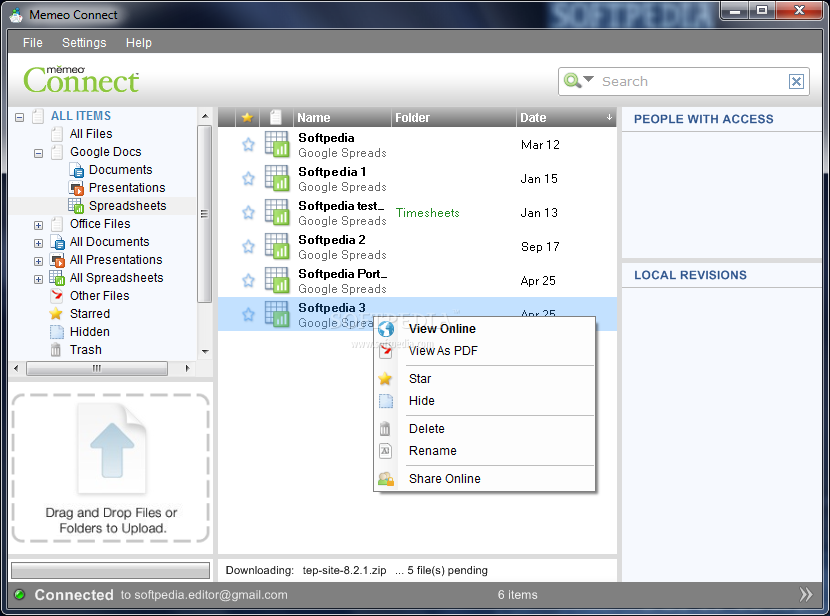The height and width of the screenshot is (616, 830).
Task: Click the rename icon beside Rename
Action: pos(385,450)
